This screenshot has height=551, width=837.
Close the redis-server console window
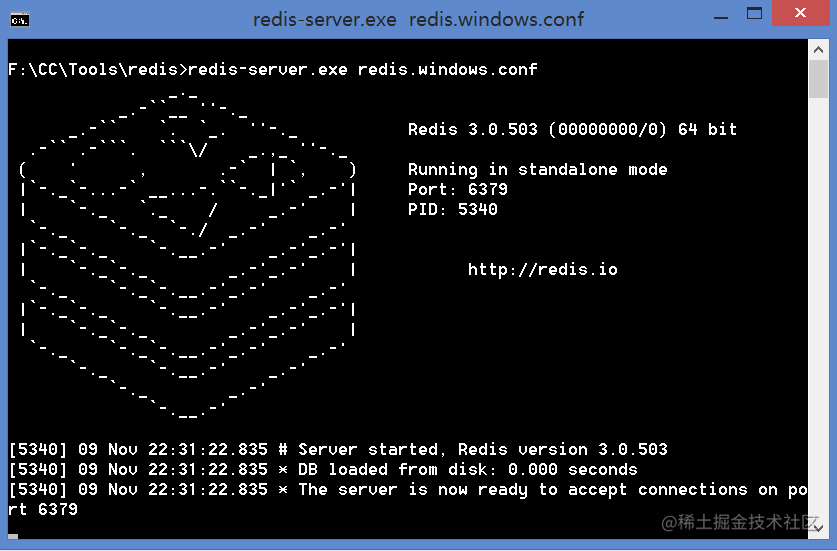click(800, 13)
